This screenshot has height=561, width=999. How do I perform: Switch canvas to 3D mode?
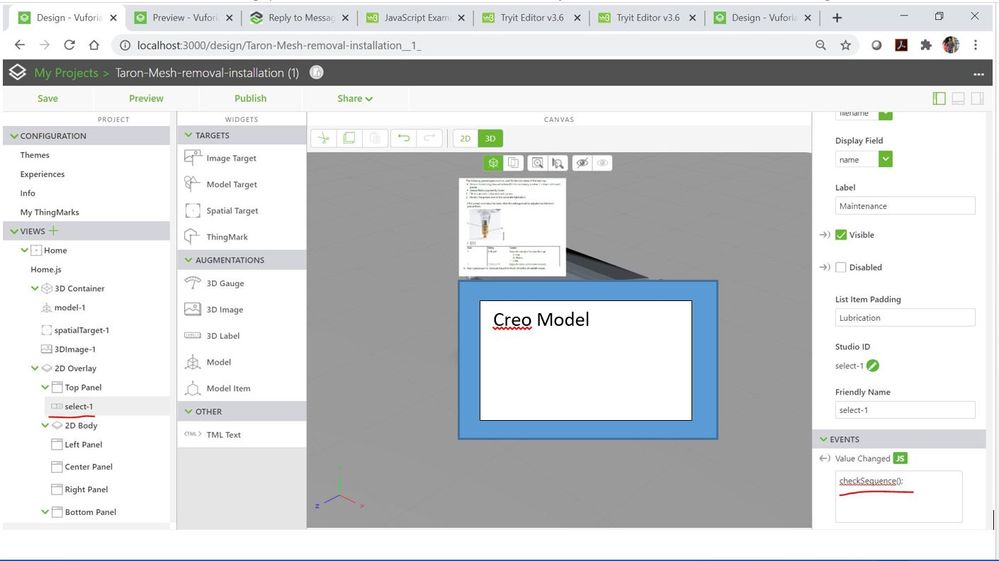490,138
